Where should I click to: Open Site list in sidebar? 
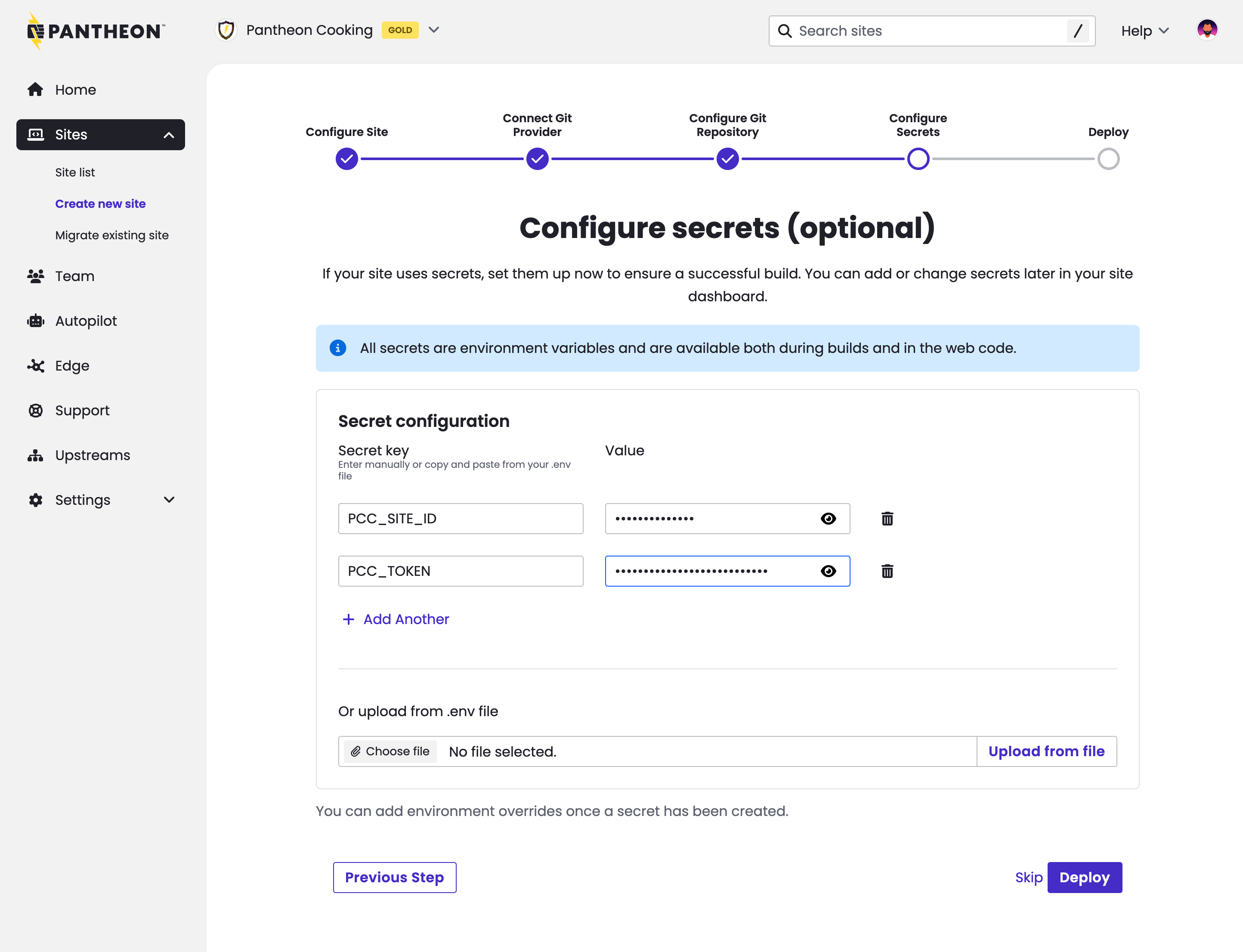[x=75, y=172]
